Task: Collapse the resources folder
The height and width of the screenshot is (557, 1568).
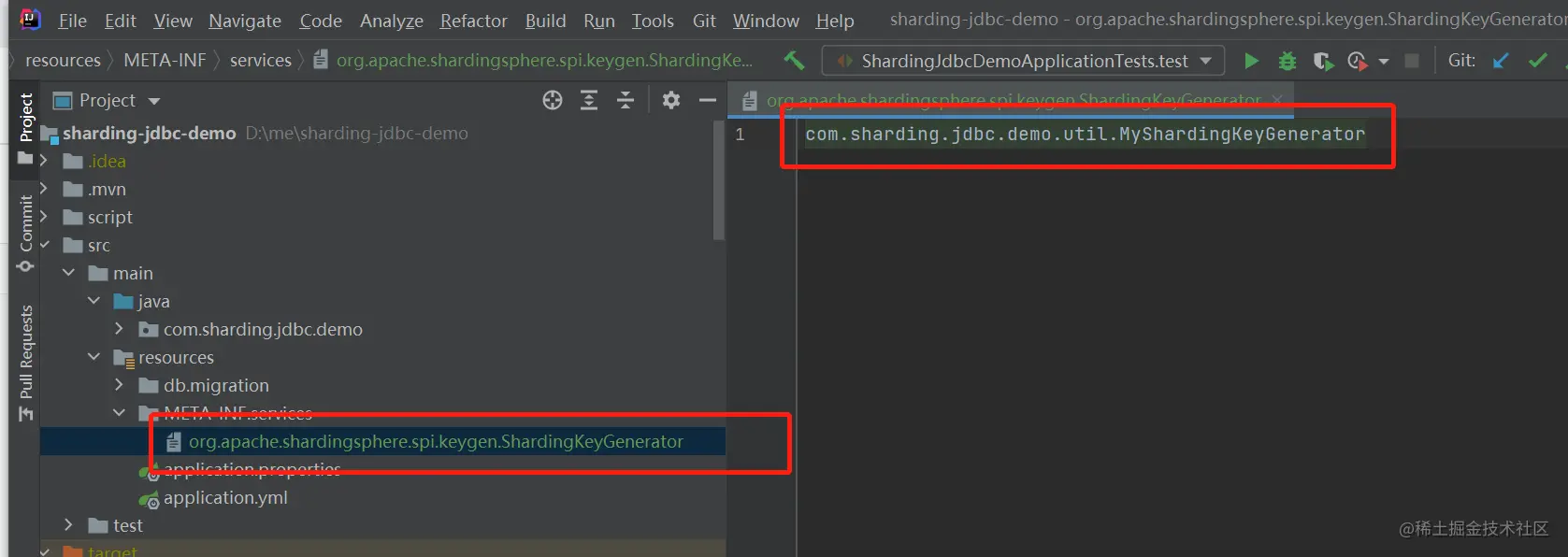Action: pos(94,357)
